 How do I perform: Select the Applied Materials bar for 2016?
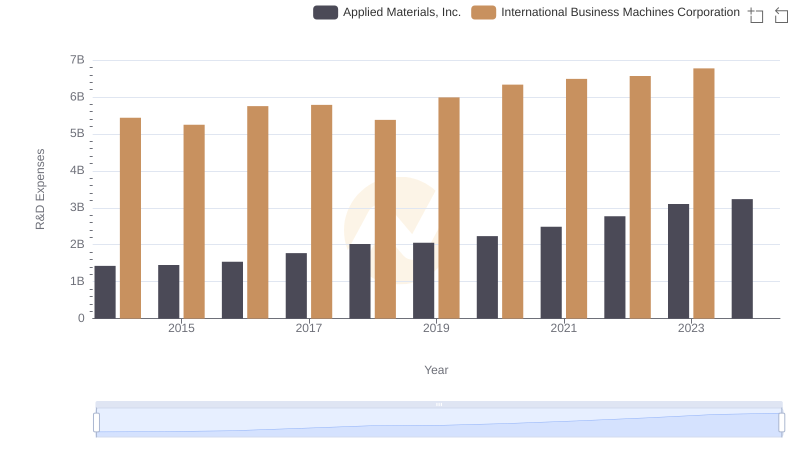(232, 290)
